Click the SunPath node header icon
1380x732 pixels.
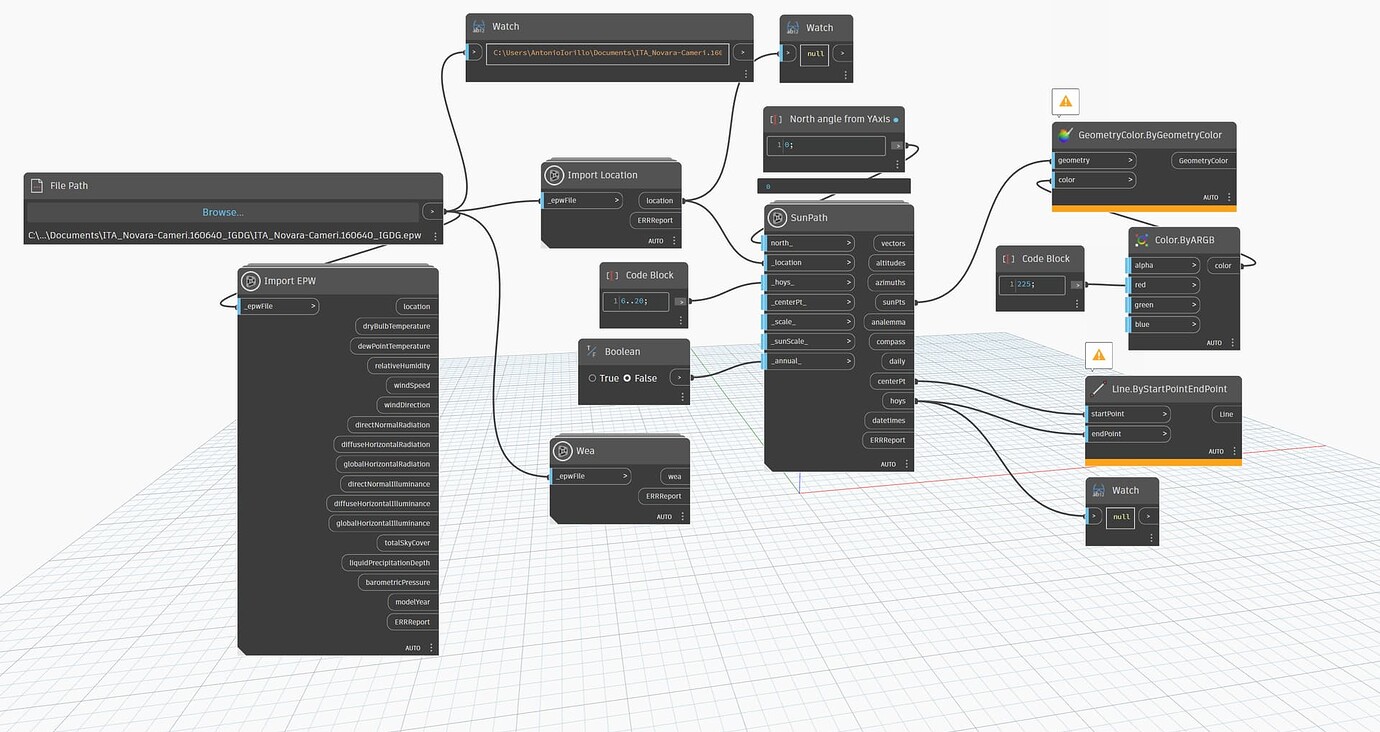[778, 216]
